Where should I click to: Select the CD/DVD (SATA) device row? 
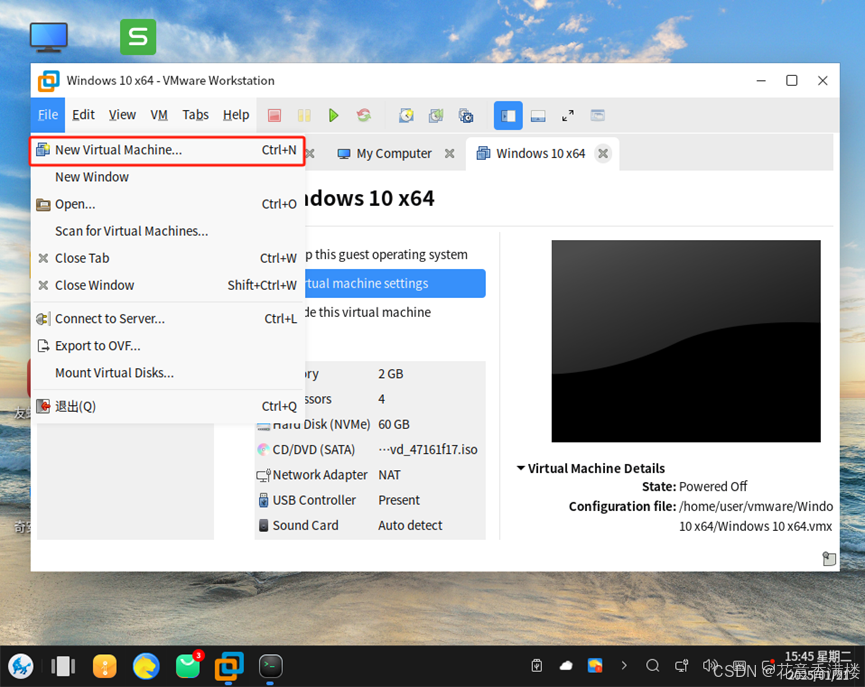[x=370, y=450]
